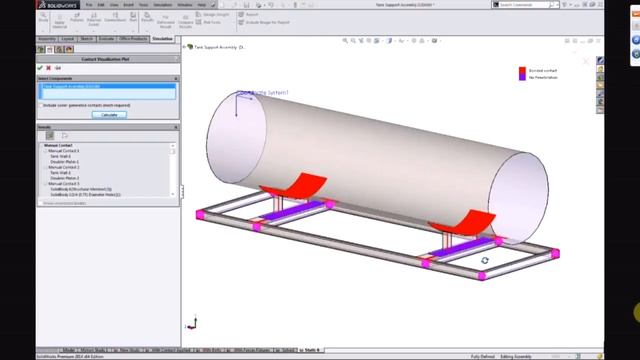Click Deformed Result ribbon button

tap(166, 22)
